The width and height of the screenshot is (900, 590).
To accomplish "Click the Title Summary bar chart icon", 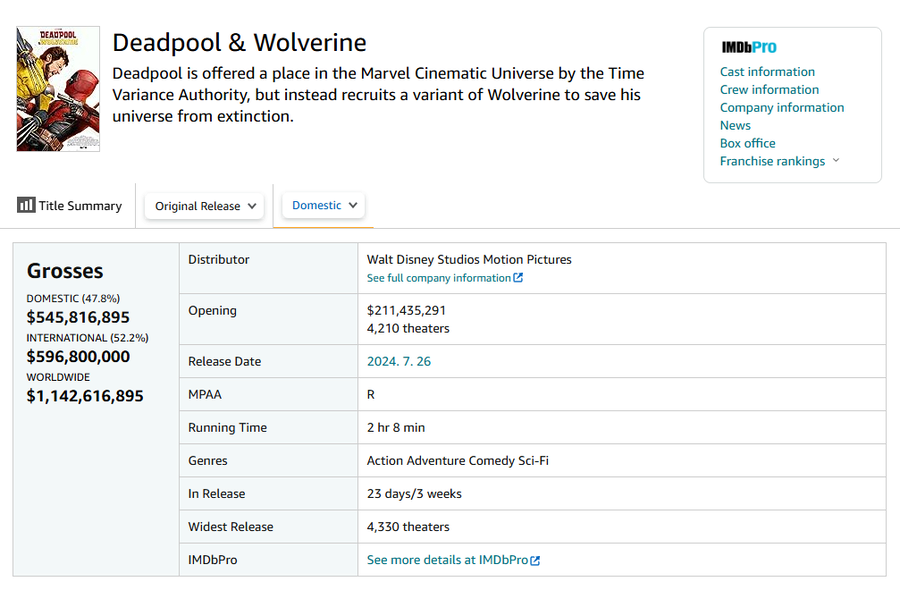I will click(26, 205).
